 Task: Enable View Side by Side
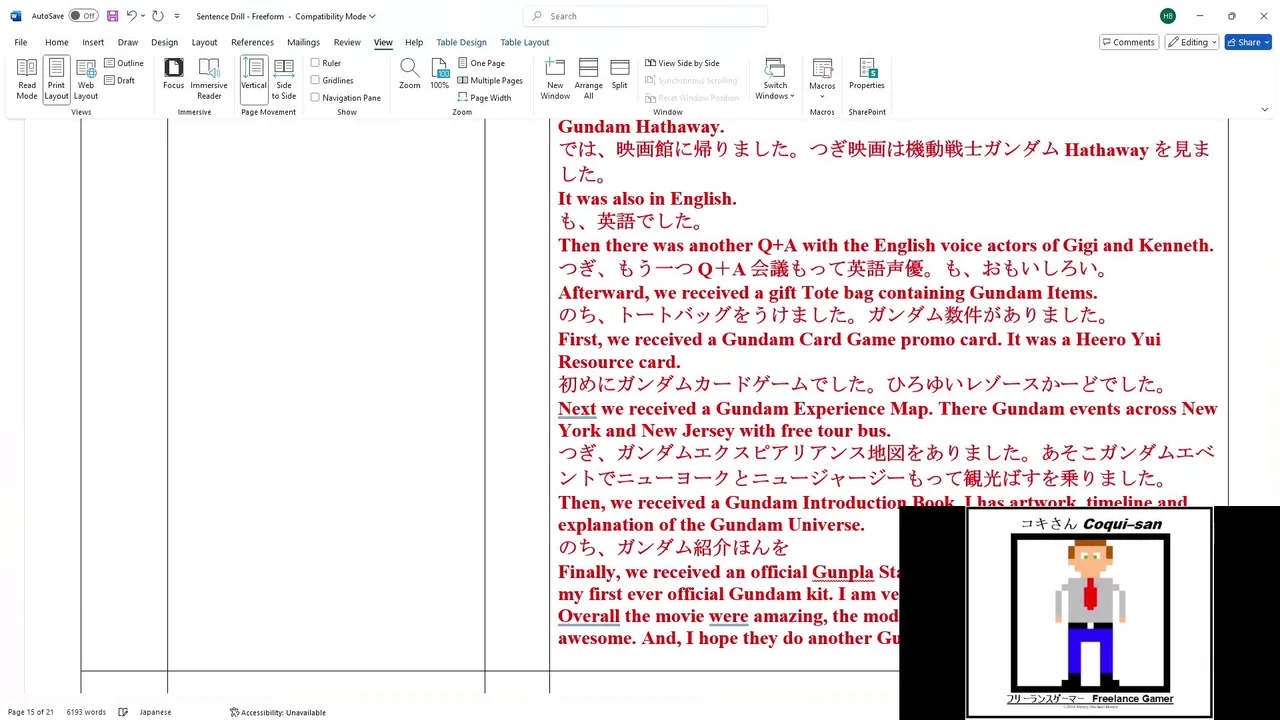point(682,63)
